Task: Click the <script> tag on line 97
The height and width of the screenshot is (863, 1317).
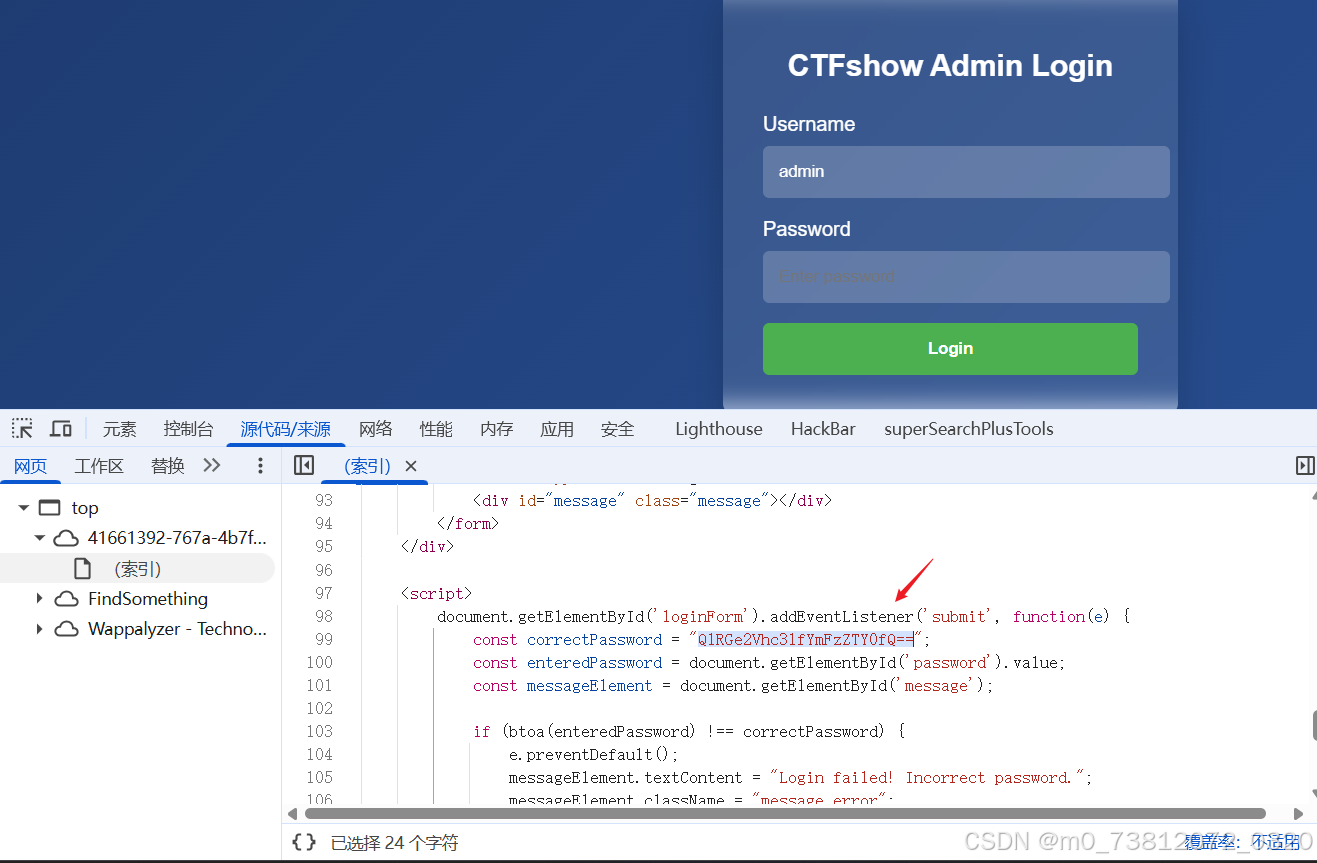Action: pyautogui.click(x=436, y=594)
